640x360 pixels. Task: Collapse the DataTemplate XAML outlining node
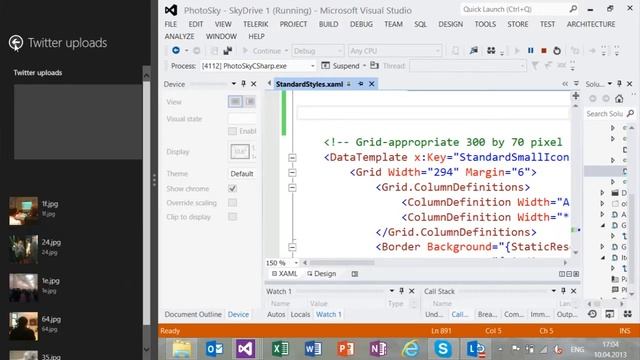(x=292, y=158)
